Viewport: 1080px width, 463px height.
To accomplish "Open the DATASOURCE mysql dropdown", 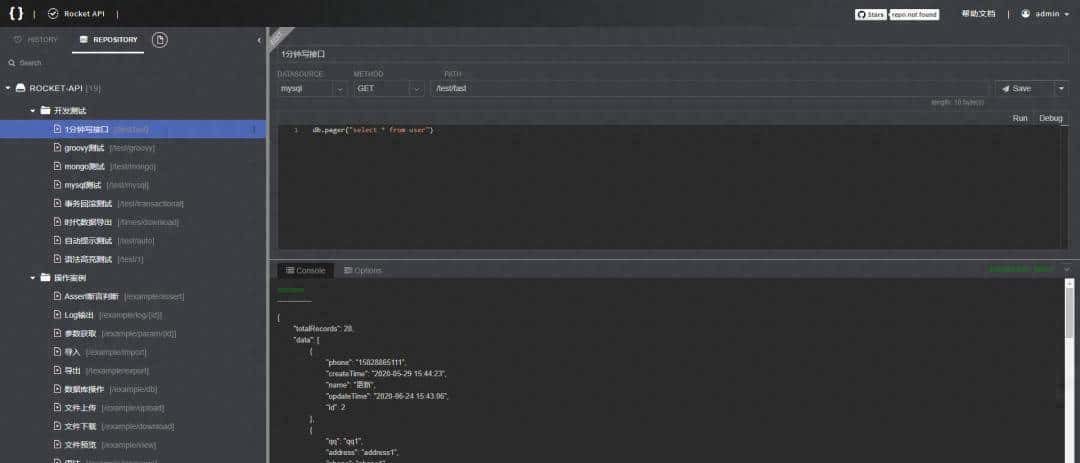I will pos(338,88).
